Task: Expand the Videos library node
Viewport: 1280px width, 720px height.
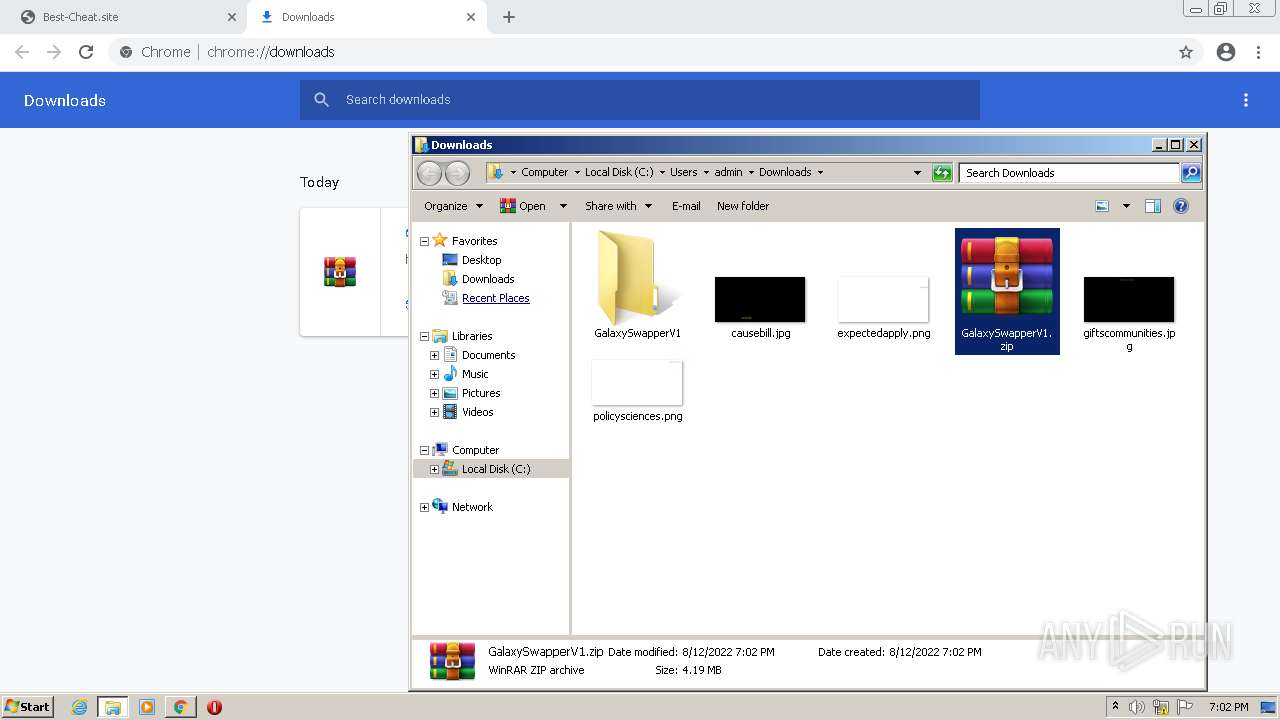Action: pos(434,412)
